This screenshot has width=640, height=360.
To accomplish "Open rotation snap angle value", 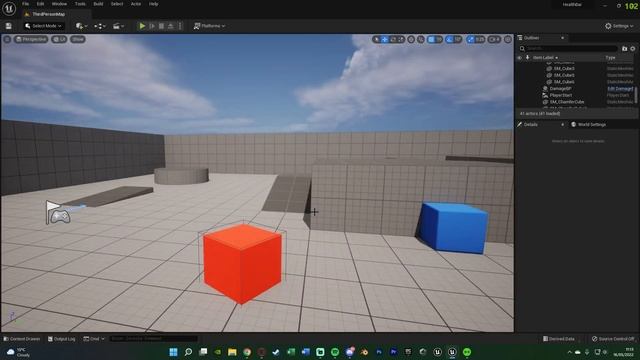I will click(458, 39).
